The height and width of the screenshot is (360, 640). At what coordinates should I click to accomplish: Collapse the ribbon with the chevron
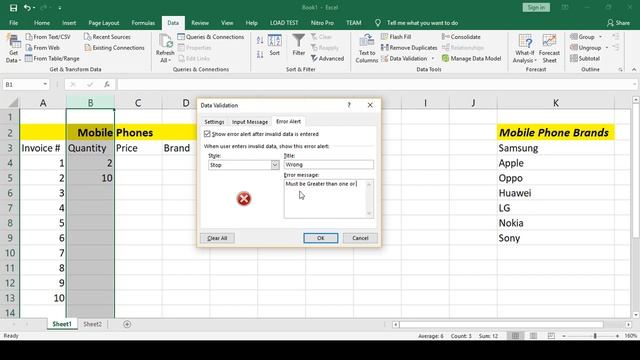[x=634, y=70]
